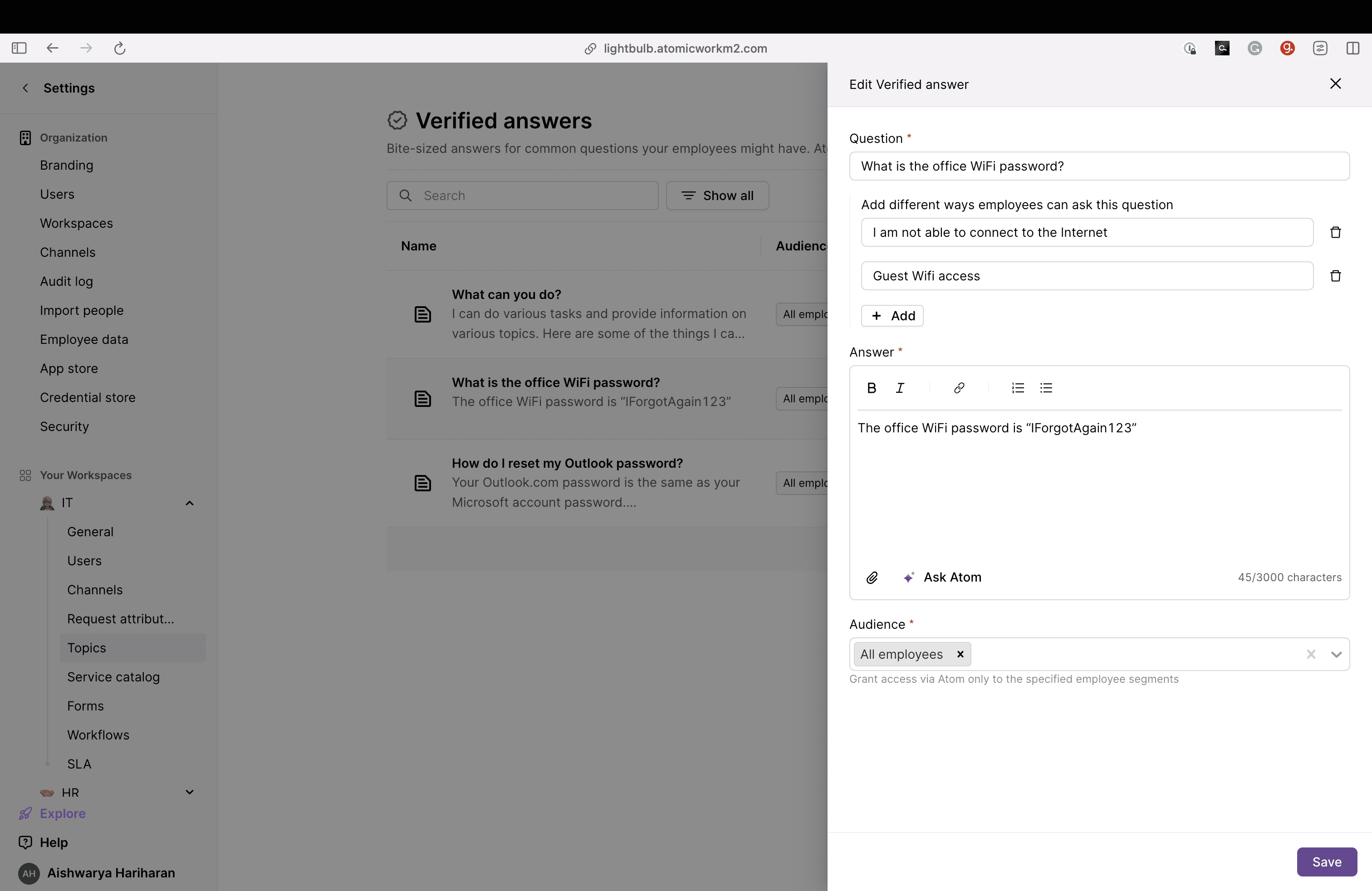Insert numbered list in answer editor
Screen dimensions: 1372x891
1018,388
